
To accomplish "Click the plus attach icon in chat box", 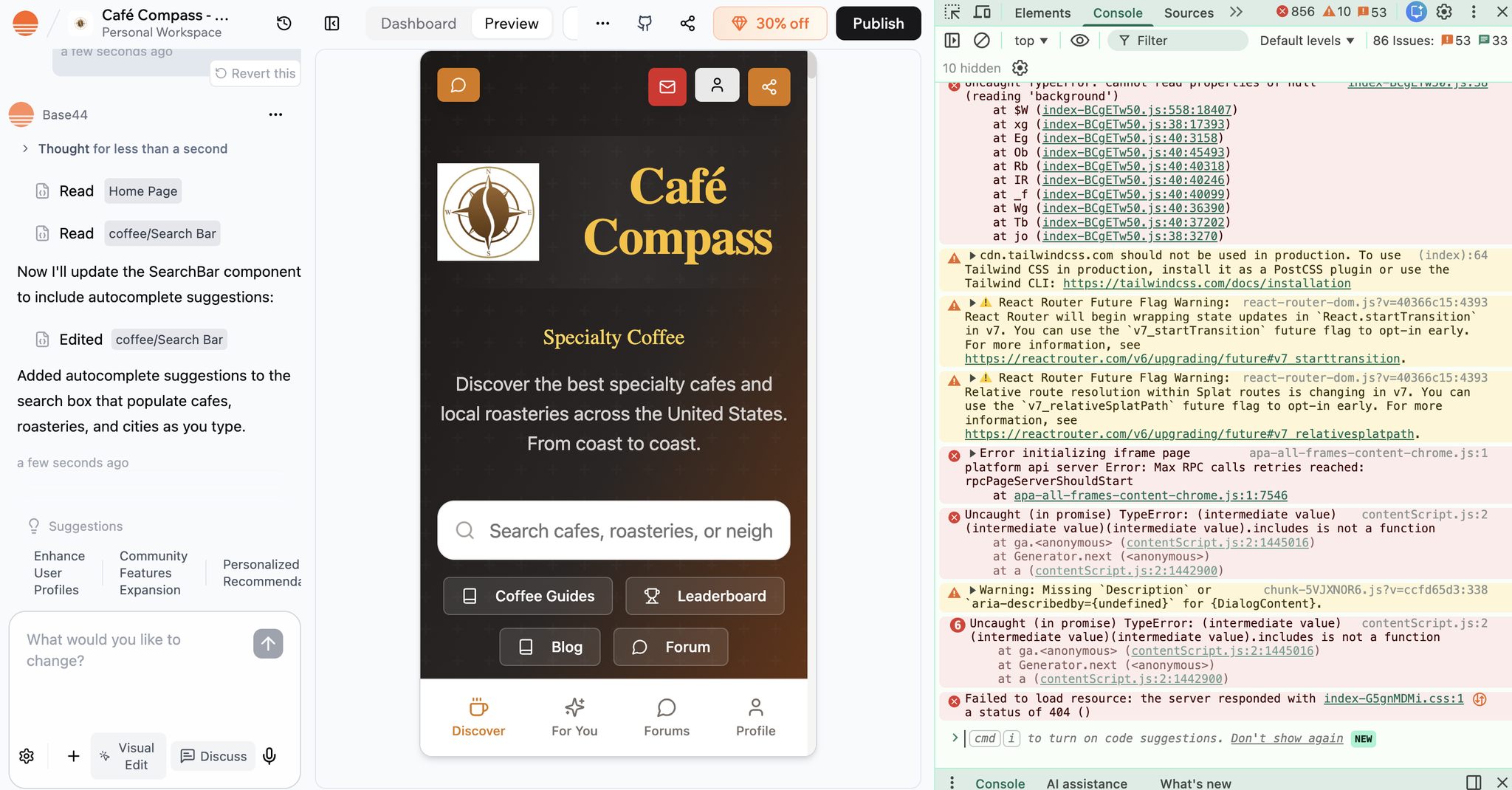I will pyautogui.click(x=73, y=756).
